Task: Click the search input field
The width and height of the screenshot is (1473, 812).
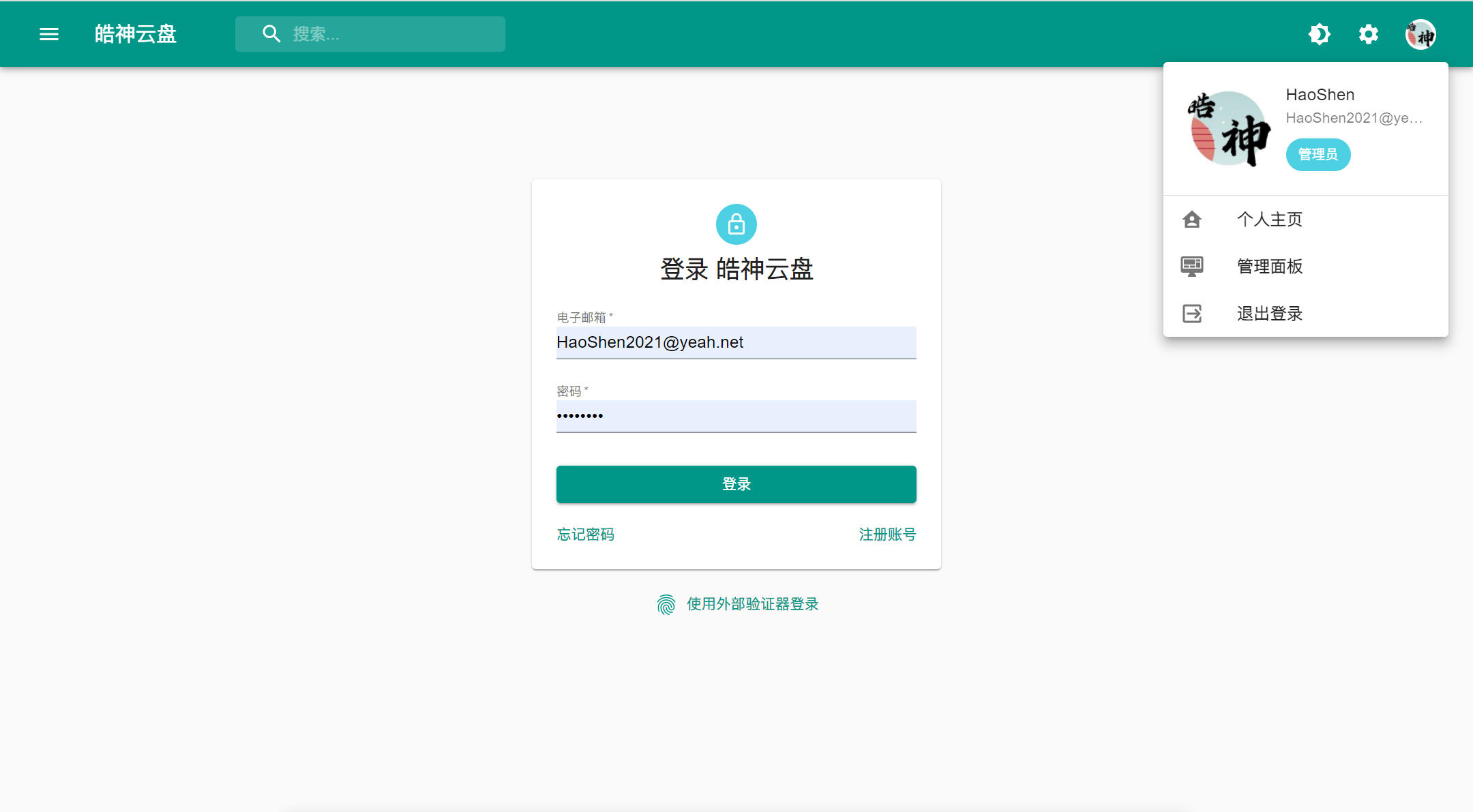Action: (x=370, y=34)
